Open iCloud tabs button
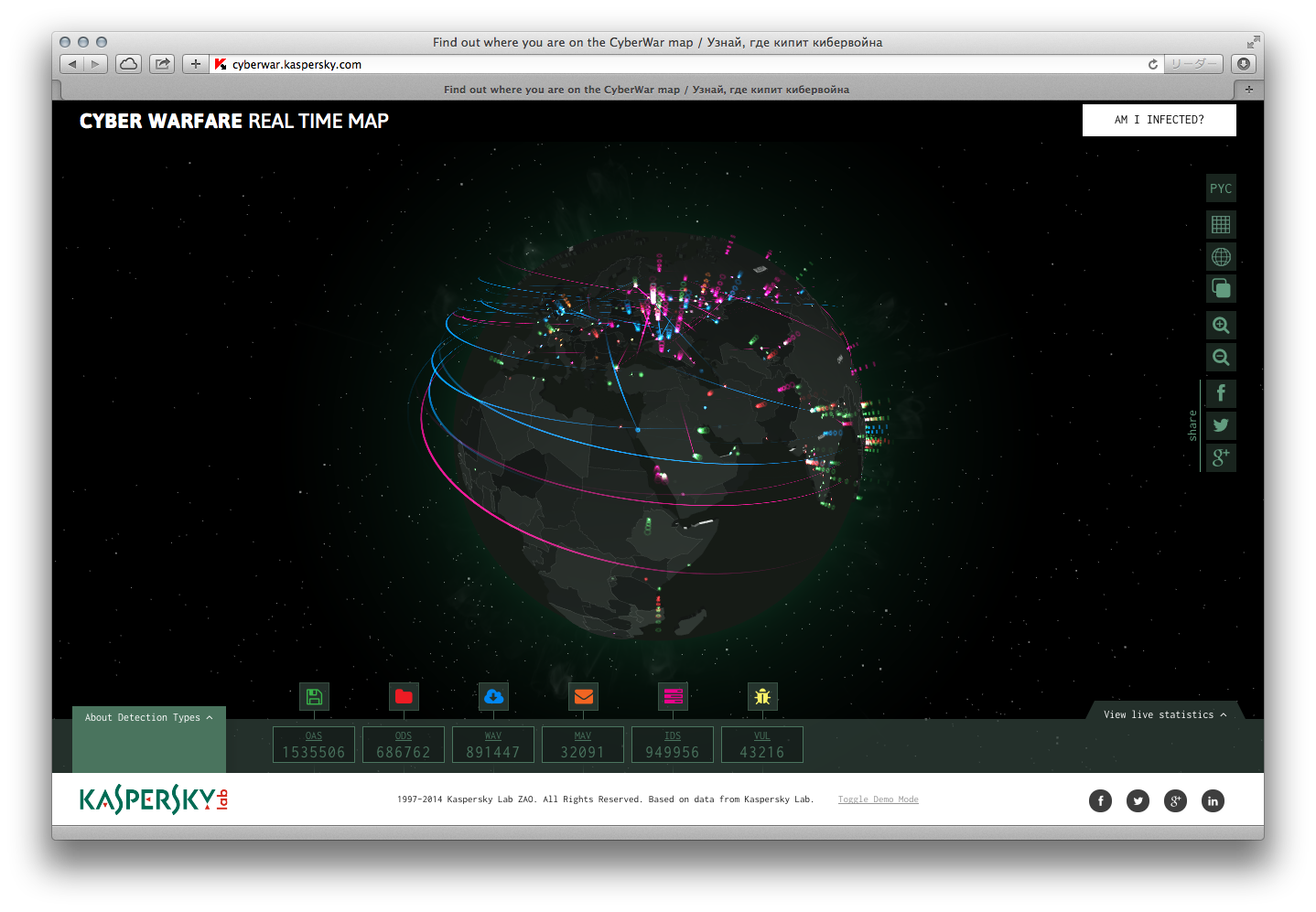1316x912 pixels. 129,64
